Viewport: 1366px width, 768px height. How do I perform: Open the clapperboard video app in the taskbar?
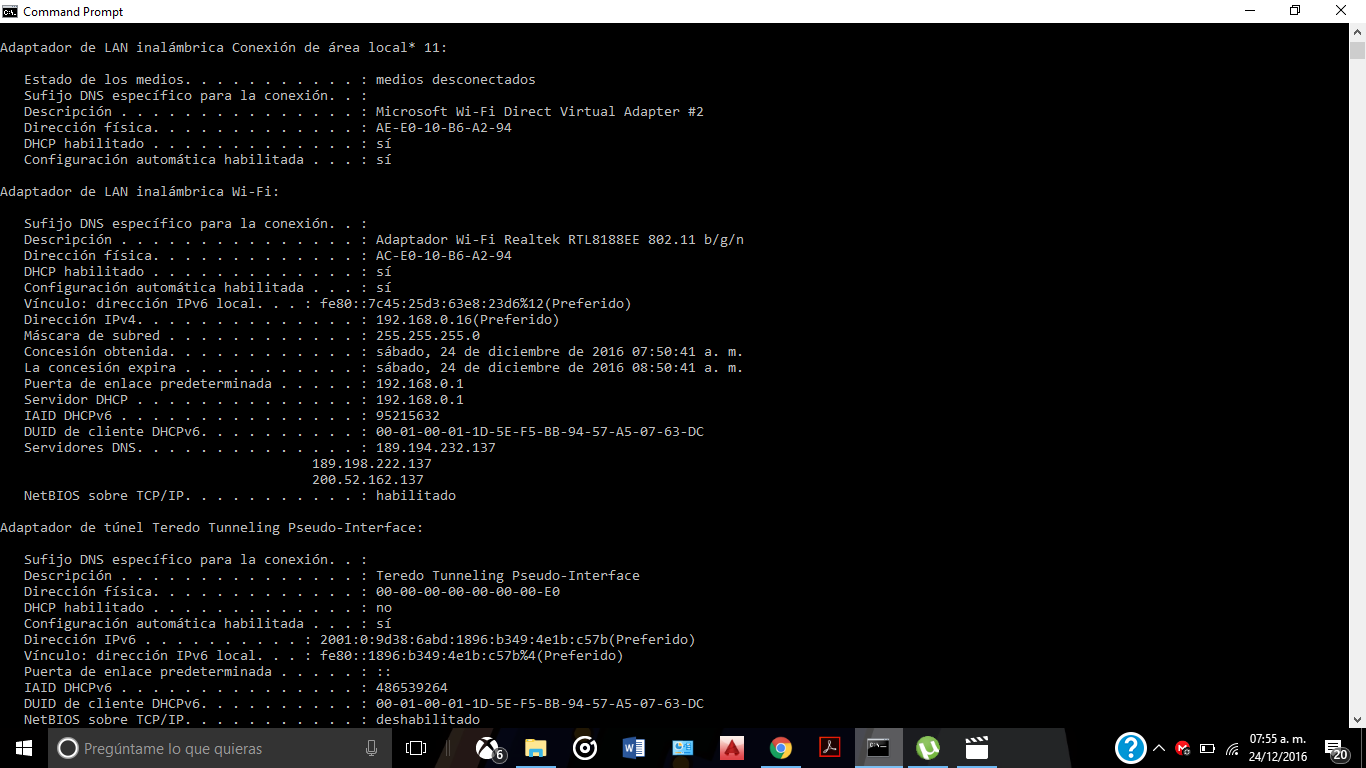(977, 748)
